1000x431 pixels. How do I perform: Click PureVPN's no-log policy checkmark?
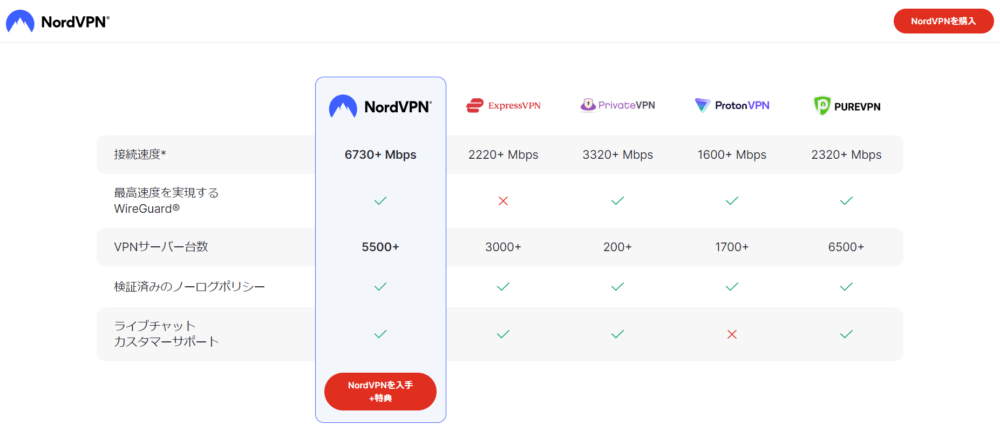pyautogui.click(x=846, y=286)
